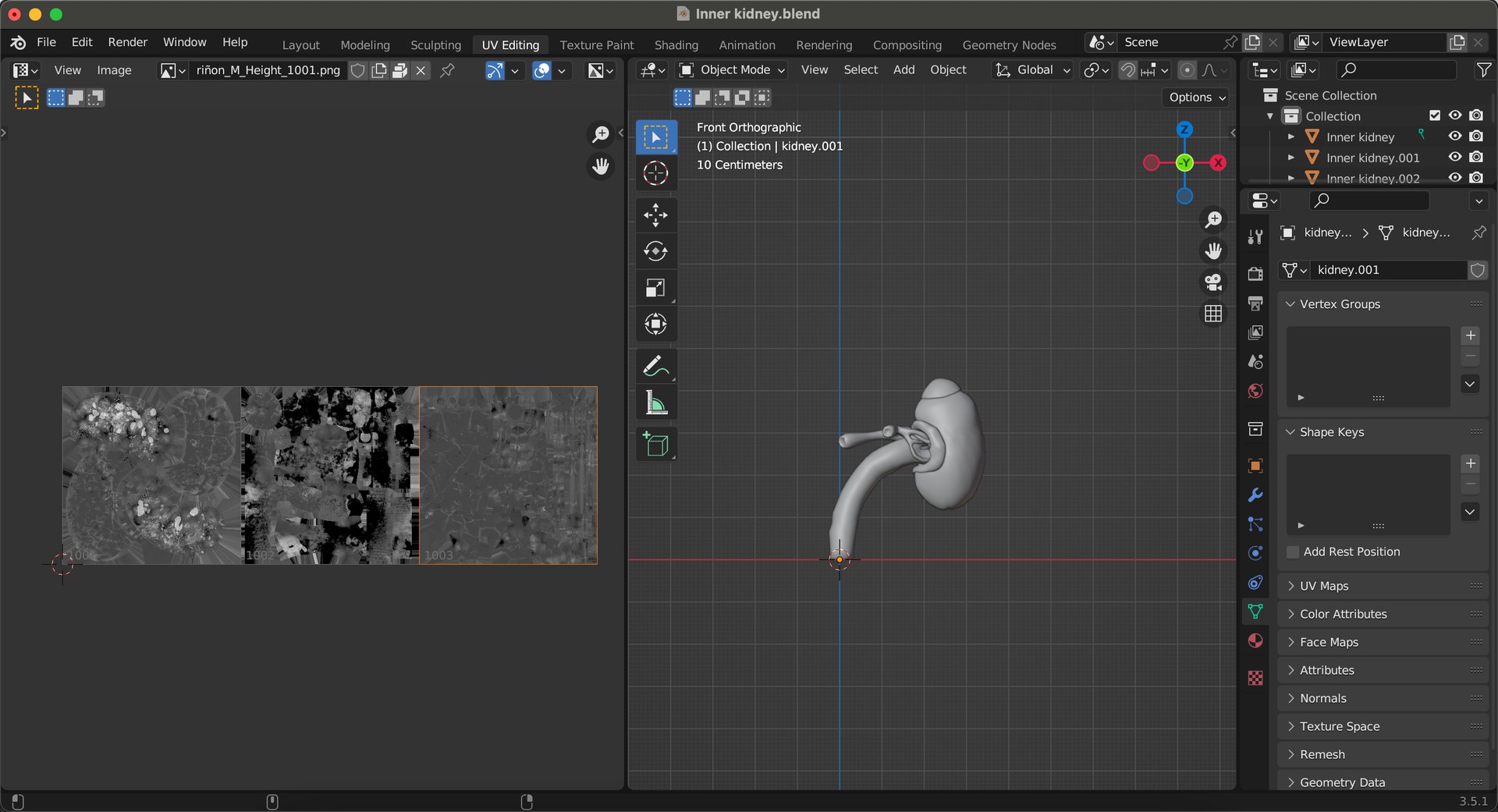Viewport: 1498px width, 812px height.
Task: Add a new shape key
Action: point(1471,463)
